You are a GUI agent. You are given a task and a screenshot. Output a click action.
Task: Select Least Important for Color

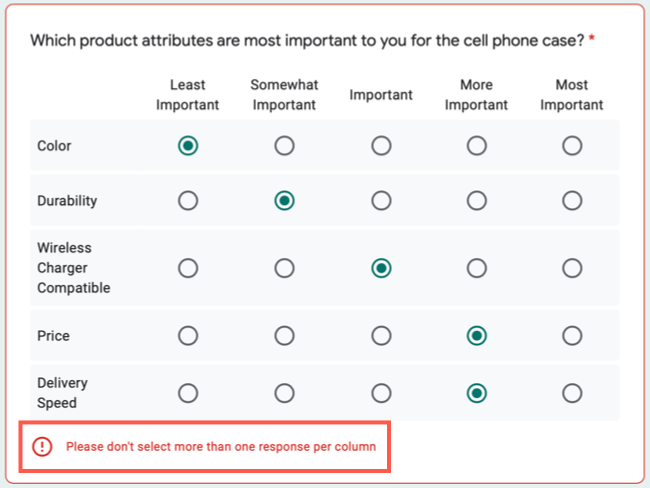[188, 146]
